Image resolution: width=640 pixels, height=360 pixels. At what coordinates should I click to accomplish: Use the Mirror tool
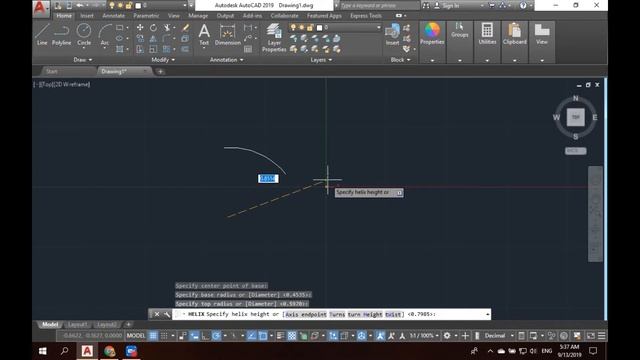click(153, 38)
